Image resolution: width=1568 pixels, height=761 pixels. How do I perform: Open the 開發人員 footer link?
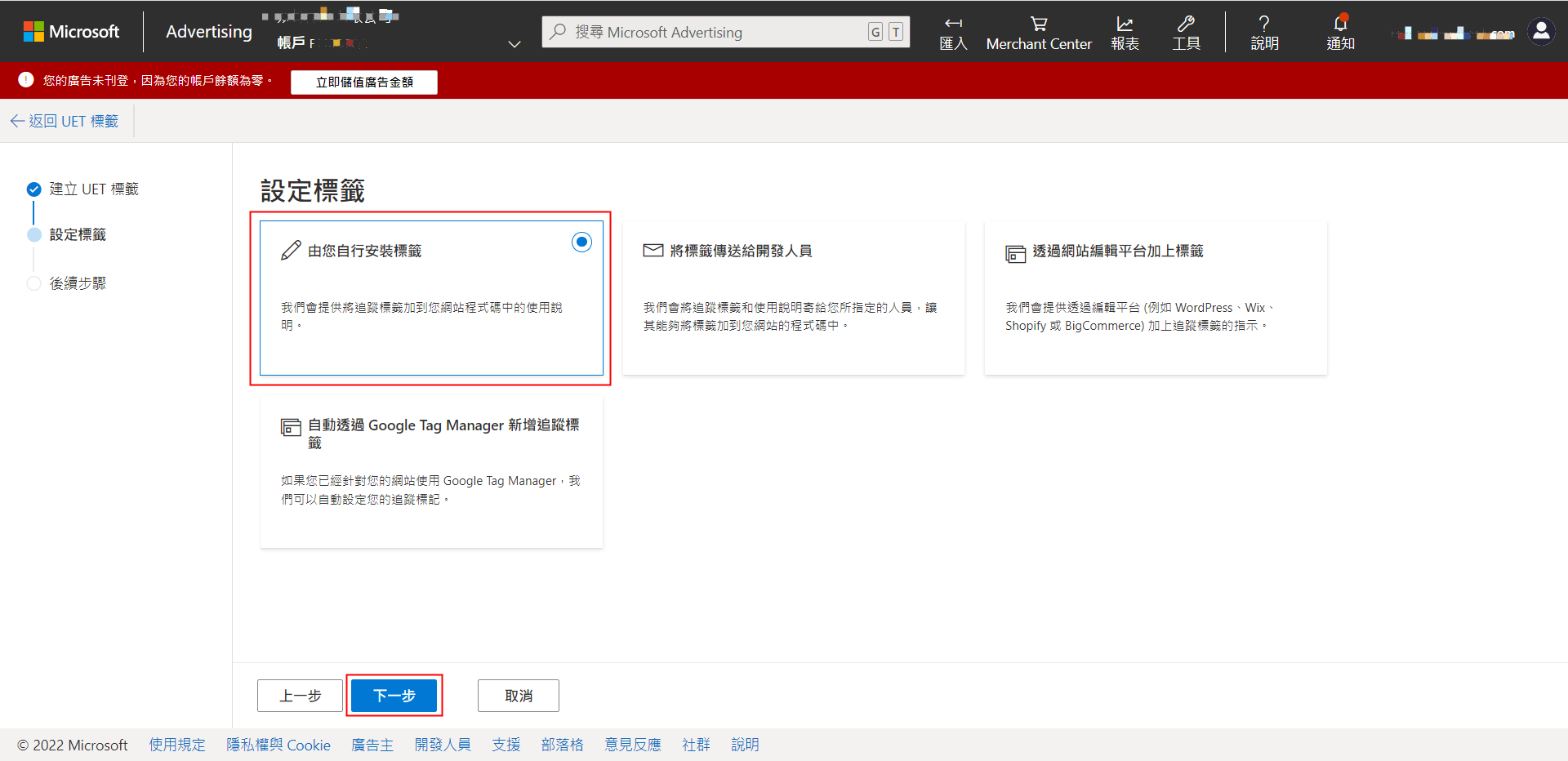click(x=443, y=745)
